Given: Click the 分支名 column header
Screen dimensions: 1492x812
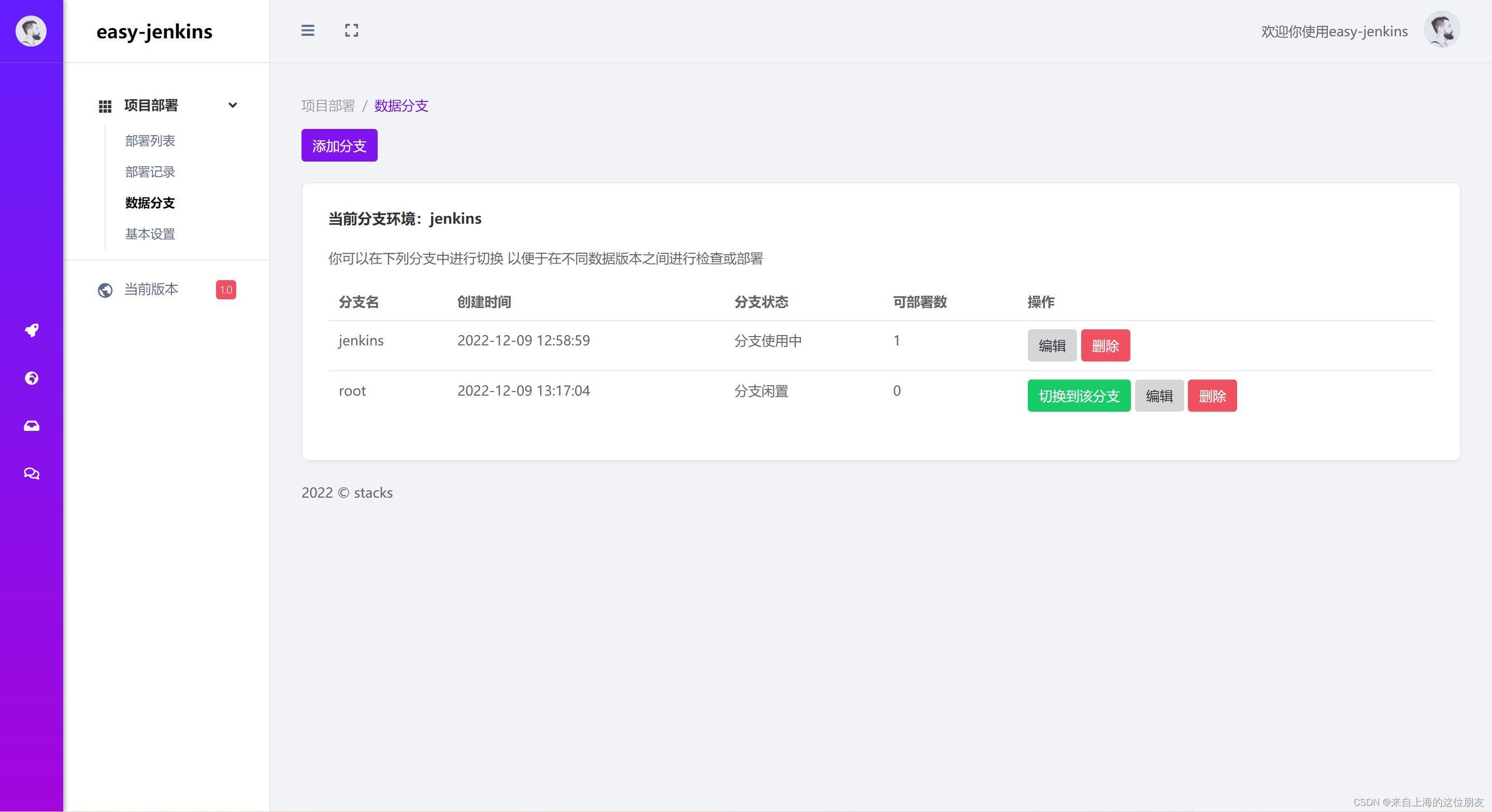Looking at the screenshot, I should click(358, 302).
